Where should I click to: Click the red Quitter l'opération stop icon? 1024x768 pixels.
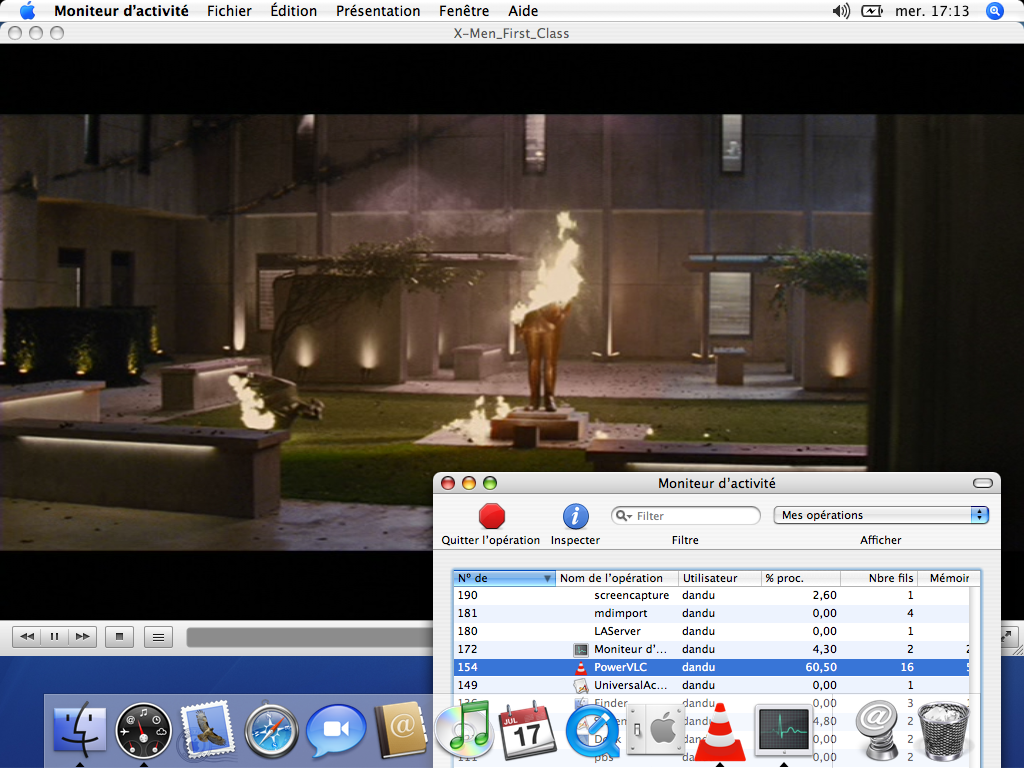click(x=491, y=516)
